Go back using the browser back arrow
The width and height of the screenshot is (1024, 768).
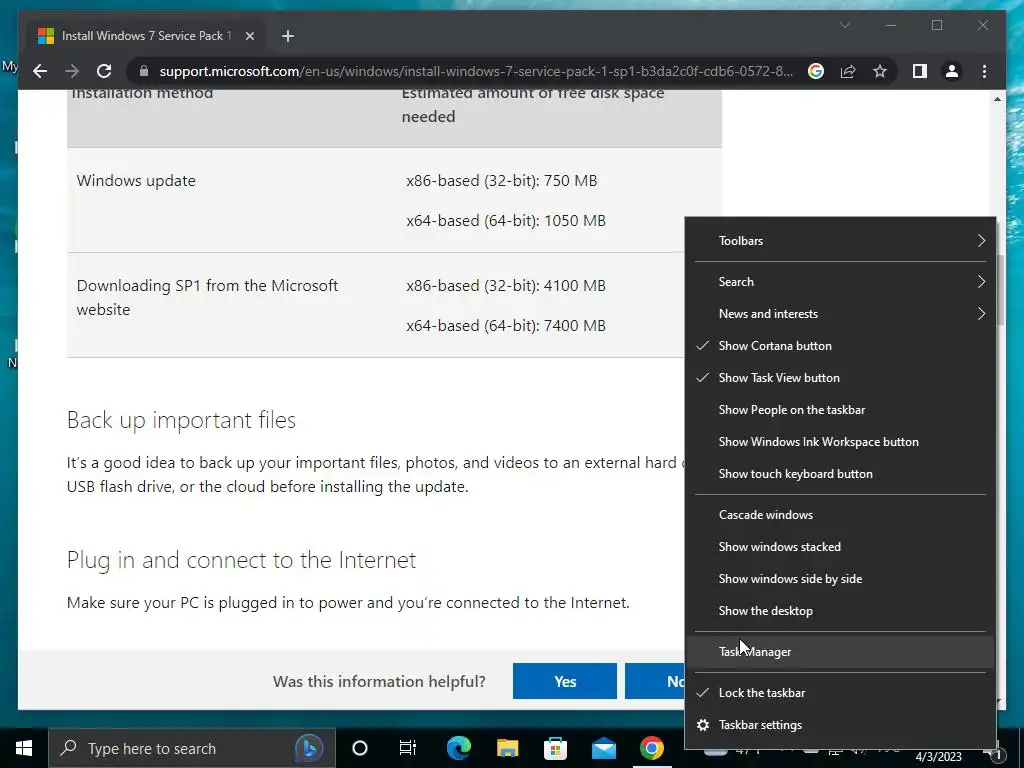40,71
